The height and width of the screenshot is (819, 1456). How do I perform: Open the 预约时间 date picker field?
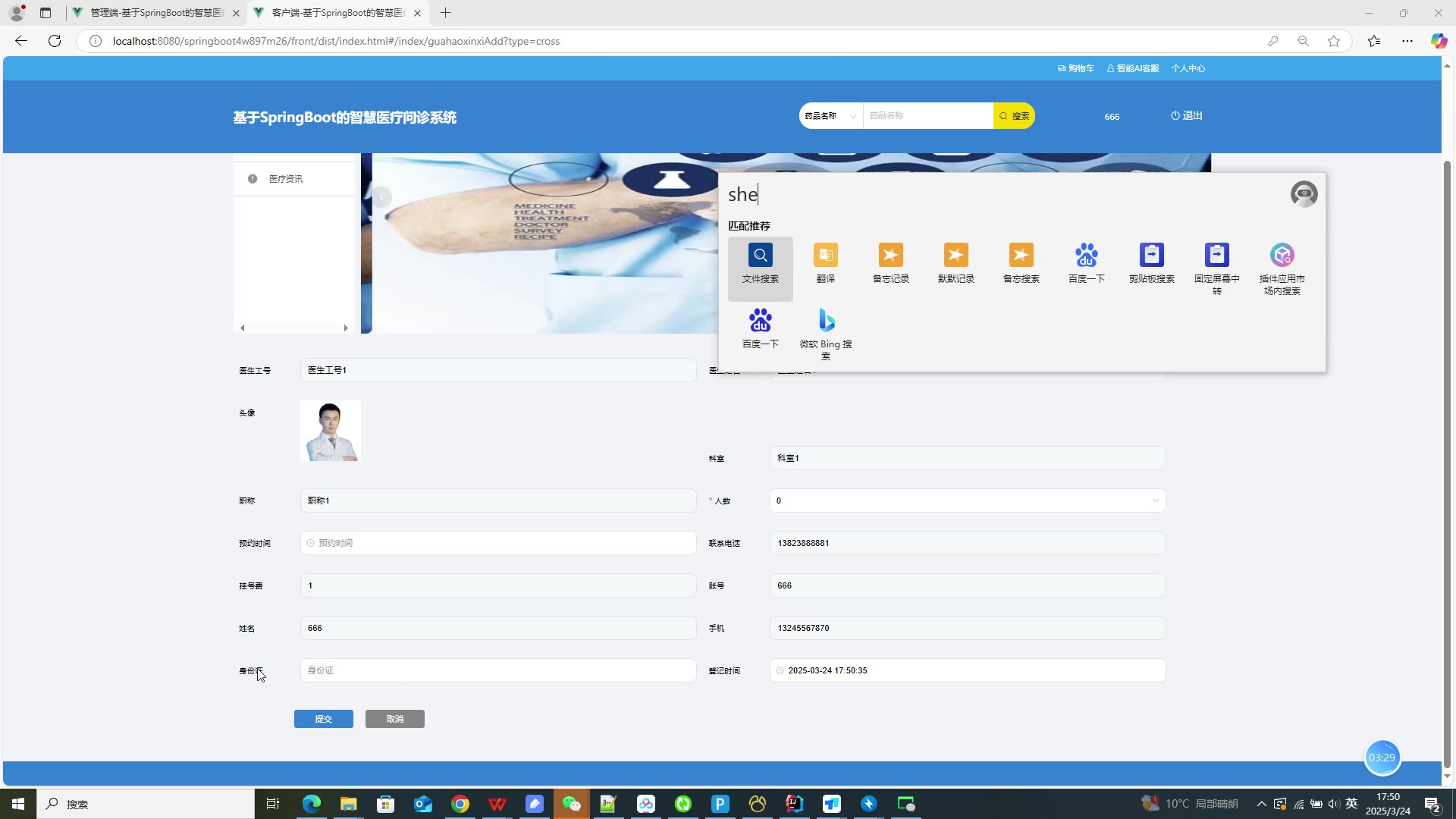pyautogui.click(x=497, y=543)
